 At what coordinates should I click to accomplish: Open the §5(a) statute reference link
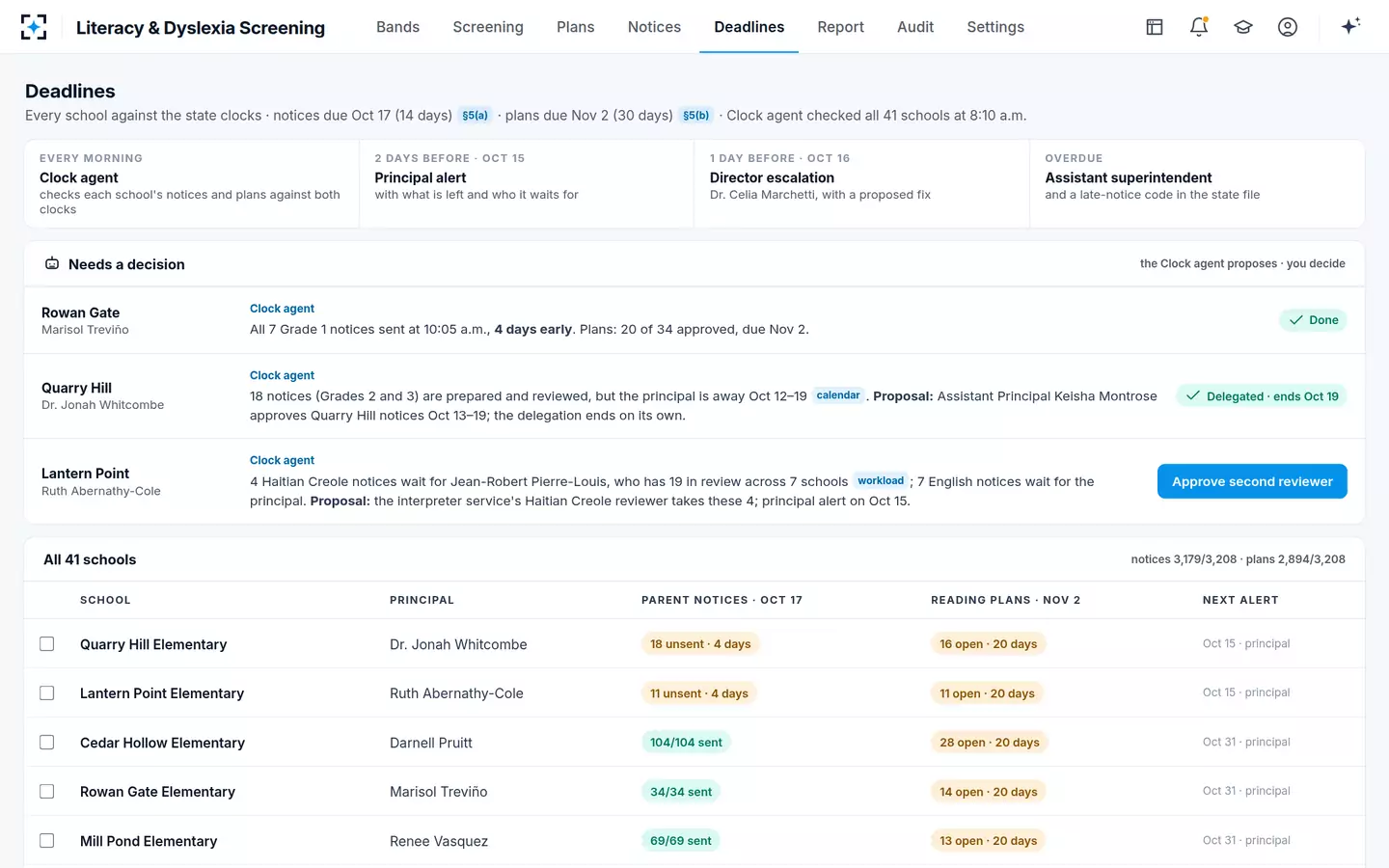475,115
